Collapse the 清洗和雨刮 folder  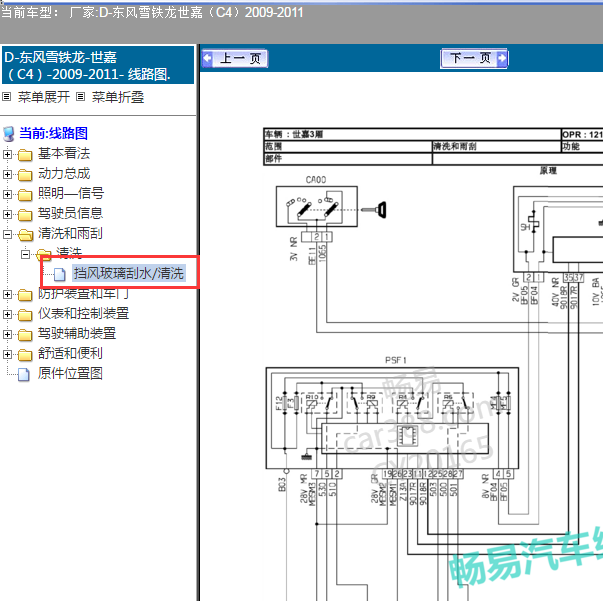tap(7, 234)
